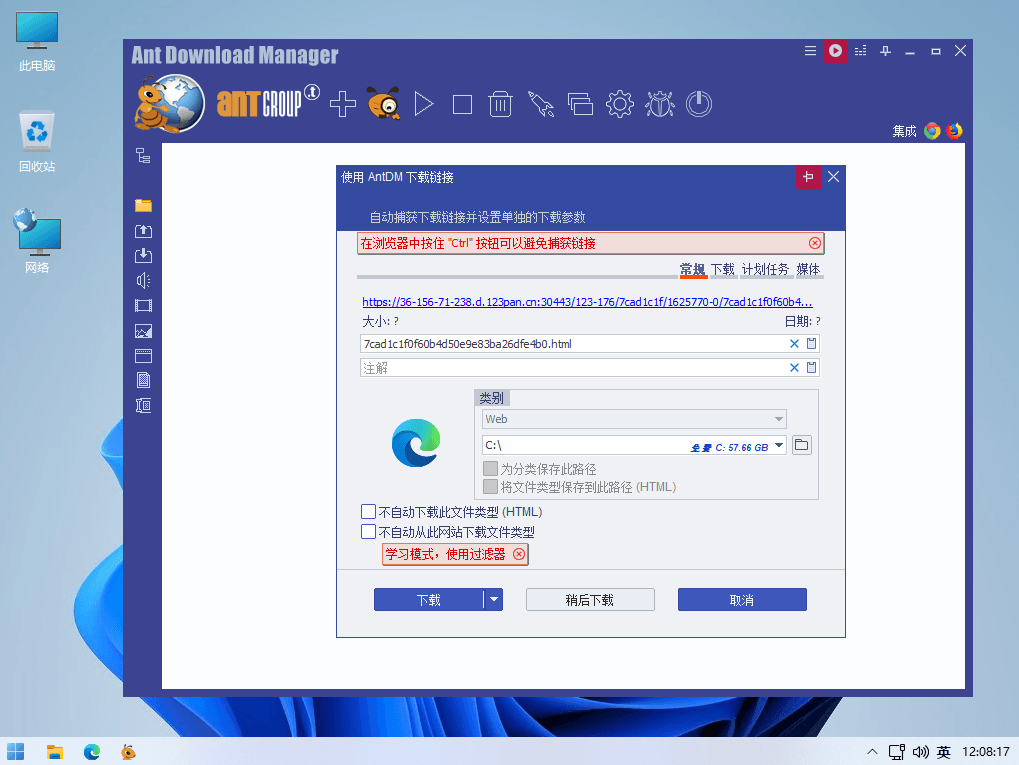Paste into the 注解 field clipboard icon
This screenshot has height=765, width=1019.
811,367
